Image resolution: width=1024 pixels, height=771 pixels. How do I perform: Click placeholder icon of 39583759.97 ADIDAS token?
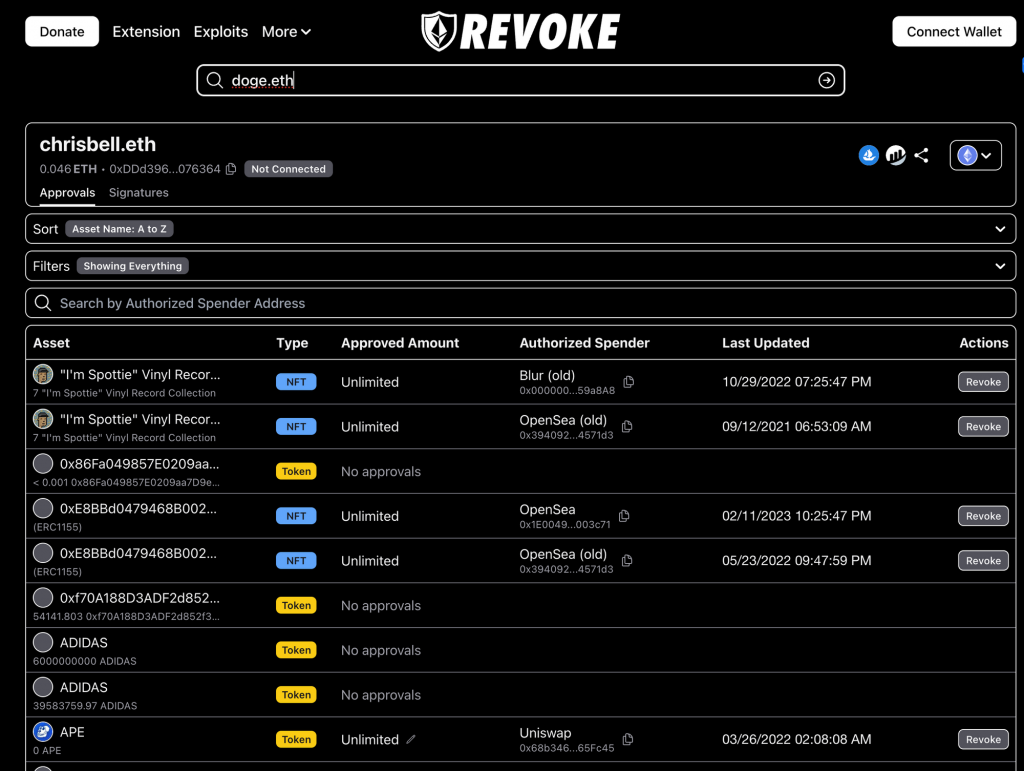point(43,687)
